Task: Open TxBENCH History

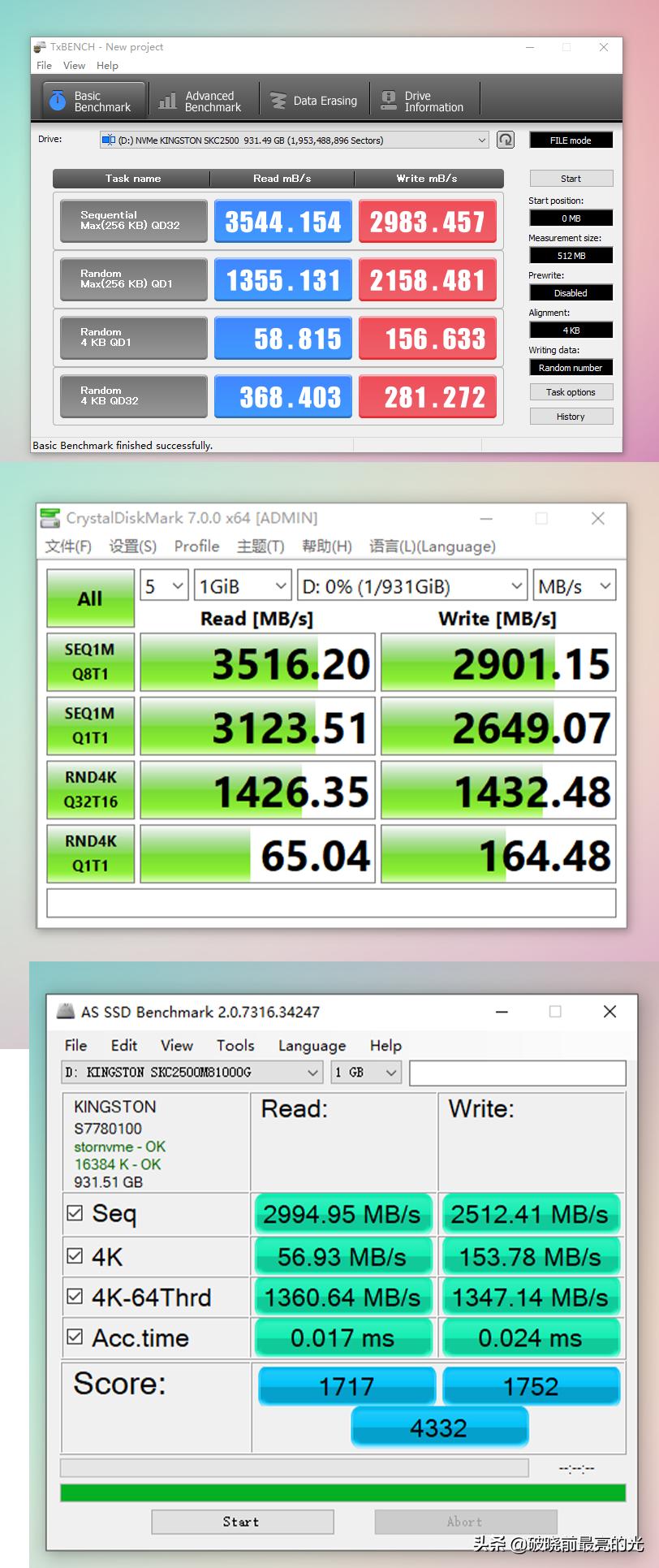Action: pos(571,417)
